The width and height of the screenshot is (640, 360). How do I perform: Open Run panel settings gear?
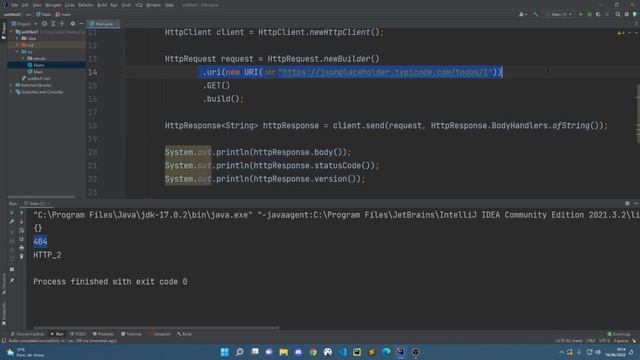[x=627, y=203]
